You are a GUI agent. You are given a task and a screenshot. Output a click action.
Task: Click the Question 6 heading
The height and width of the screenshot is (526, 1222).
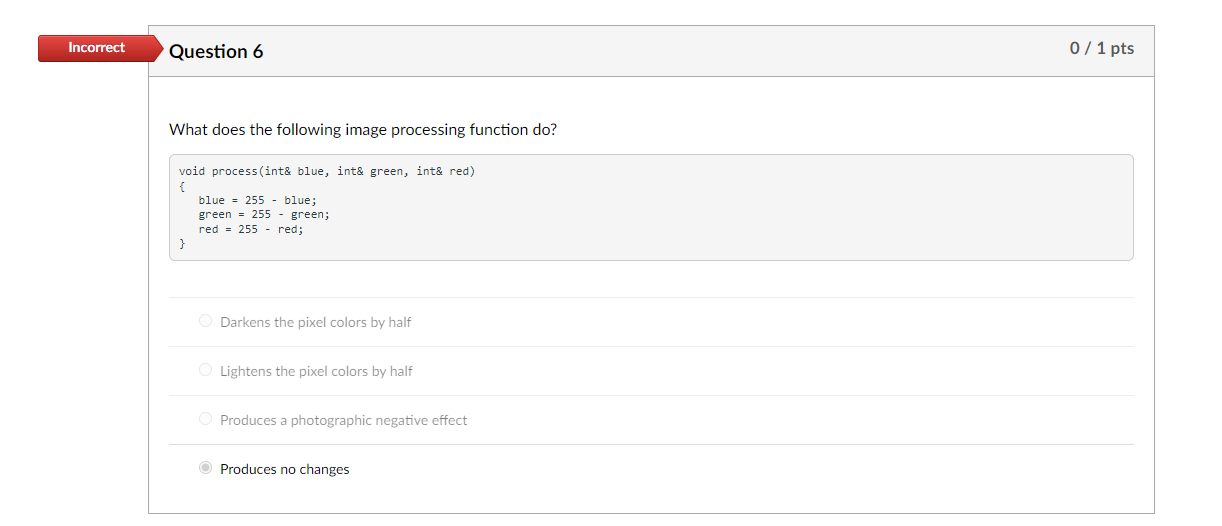click(x=216, y=52)
